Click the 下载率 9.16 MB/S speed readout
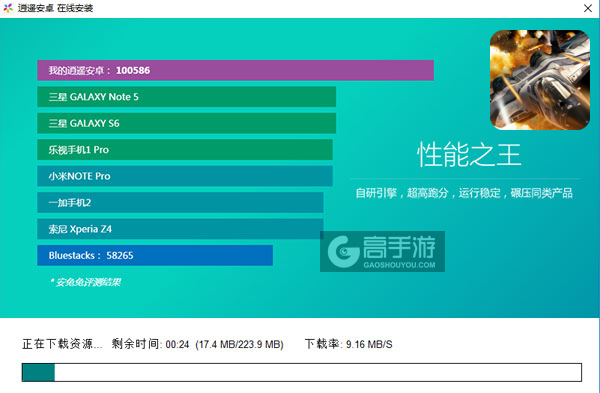Screen dimensions: 600x393 point(349,344)
